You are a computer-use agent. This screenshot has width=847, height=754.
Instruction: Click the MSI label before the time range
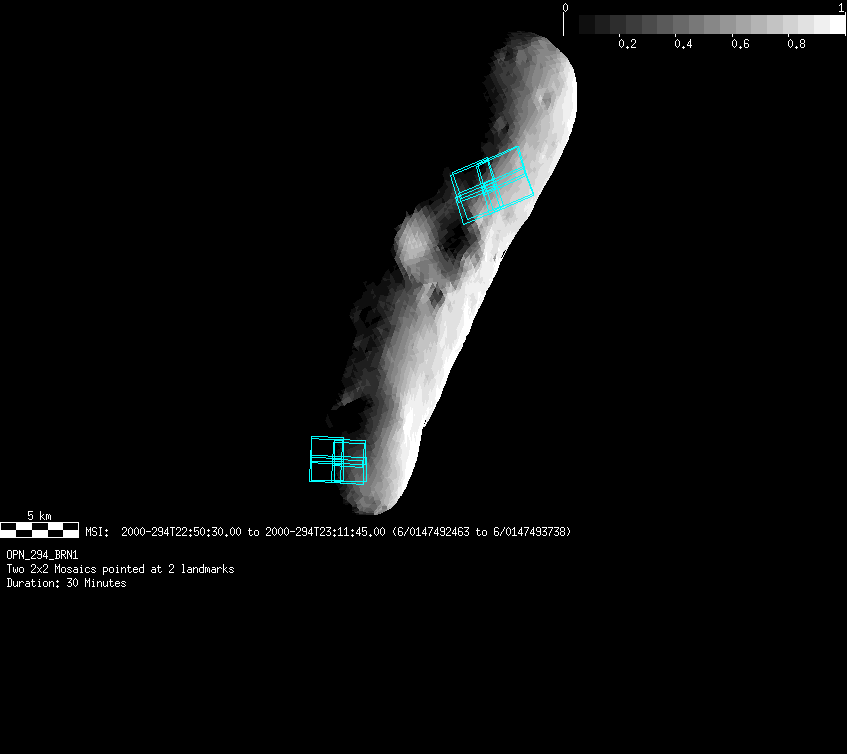tap(97, 532)
